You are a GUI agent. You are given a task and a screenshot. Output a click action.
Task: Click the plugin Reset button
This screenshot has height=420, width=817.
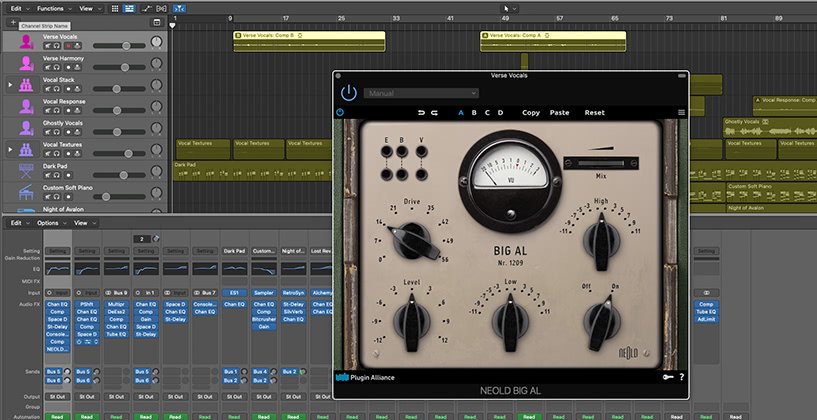pyautogui.click(x=595, y=113)
